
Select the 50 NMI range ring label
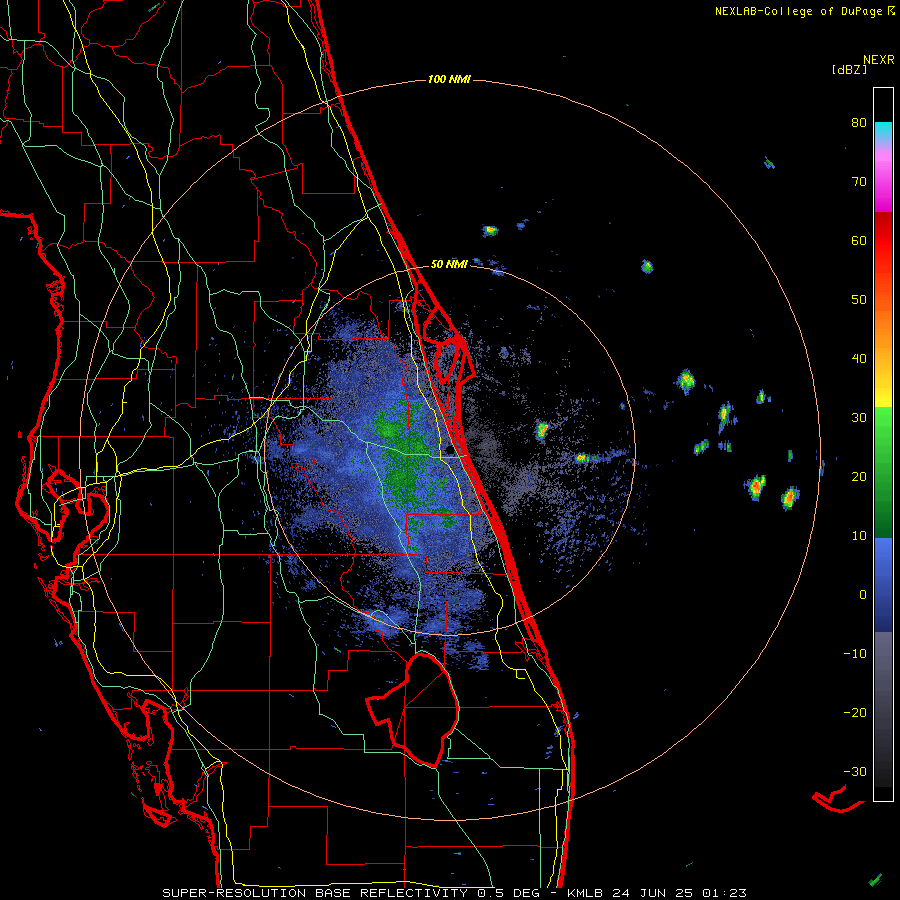(449, 264)
